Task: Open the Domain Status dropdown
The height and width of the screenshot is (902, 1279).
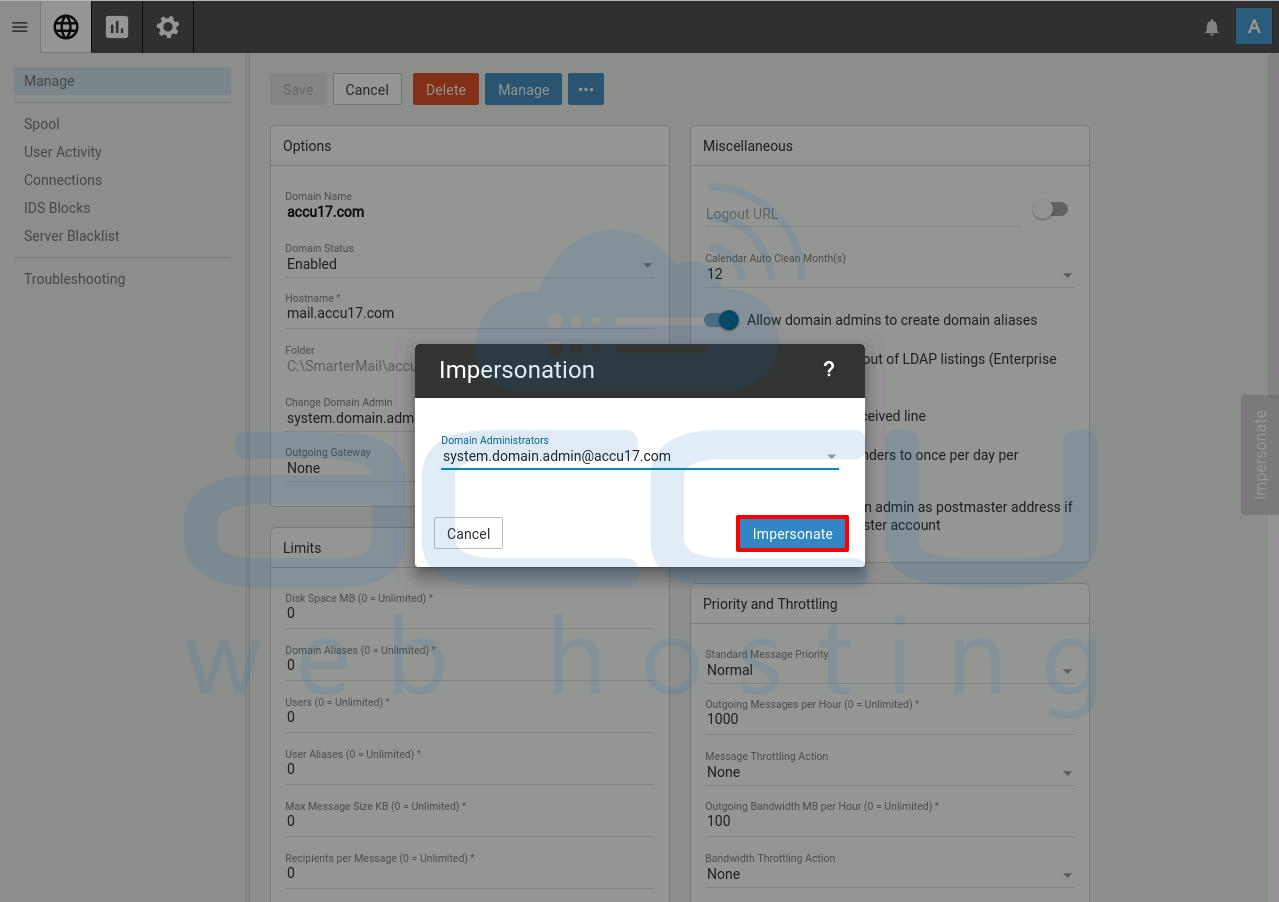Action: pyautogui.click(x=470, y=264)
